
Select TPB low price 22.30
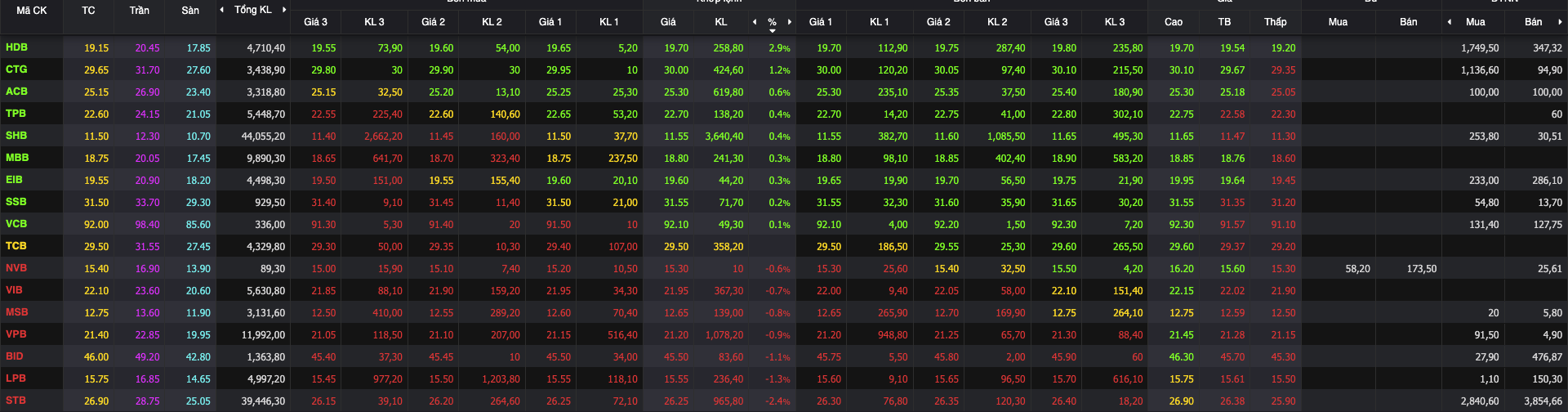pyautogui.click(x=1283, y=114)
